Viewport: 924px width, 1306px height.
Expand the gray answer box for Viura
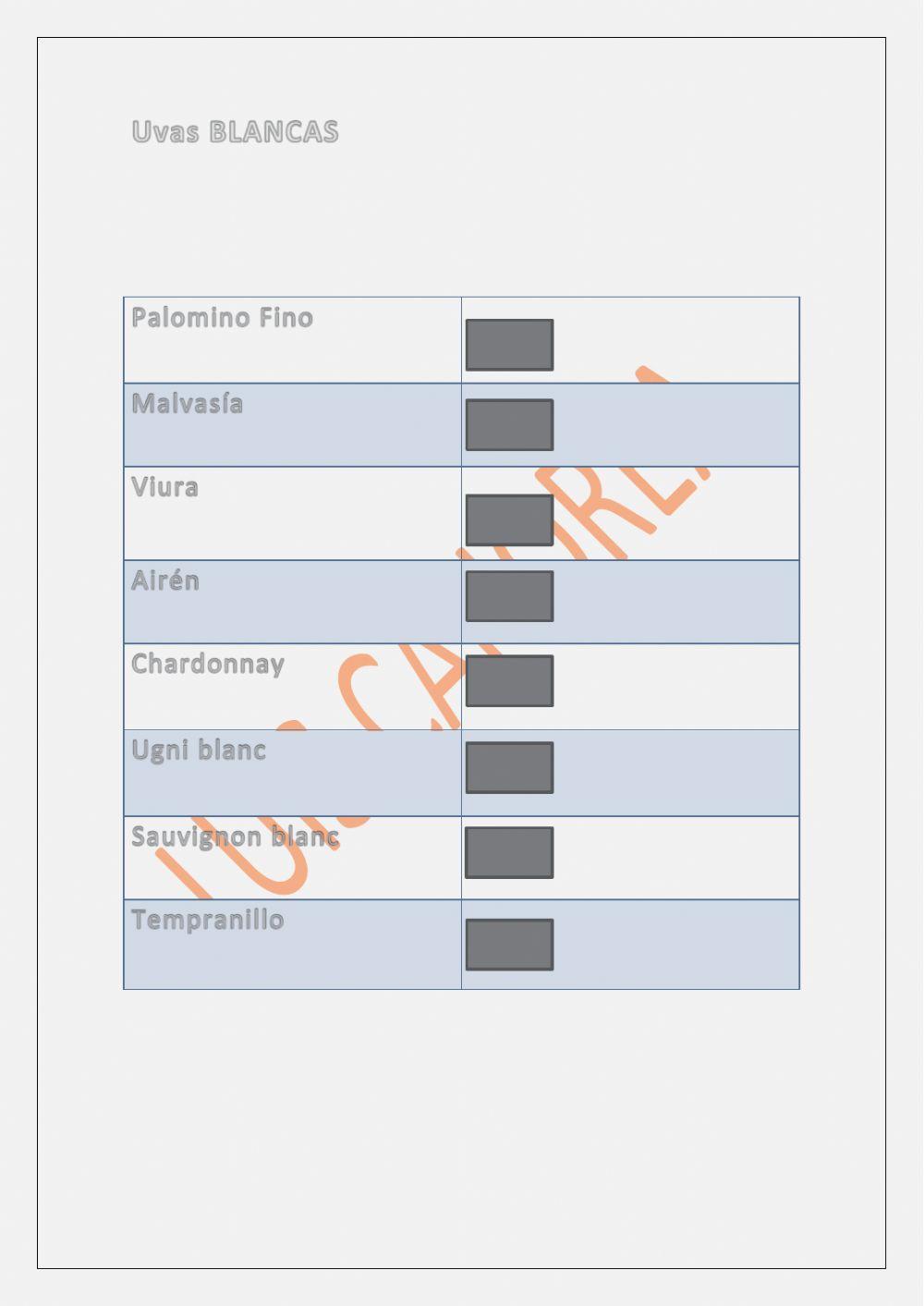pyautogui.click(x=509, y=519)
